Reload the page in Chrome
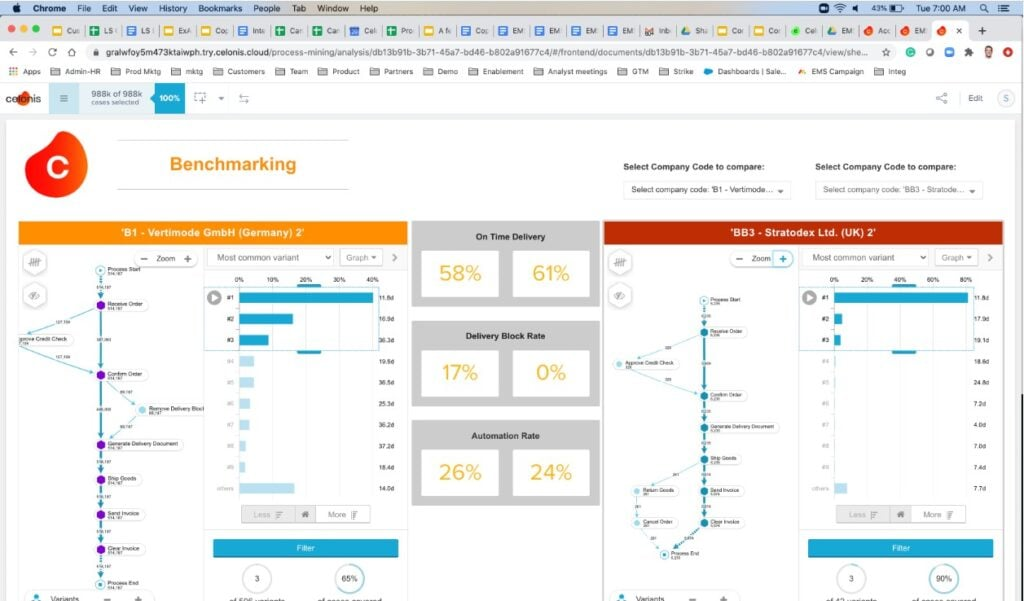 52,52
